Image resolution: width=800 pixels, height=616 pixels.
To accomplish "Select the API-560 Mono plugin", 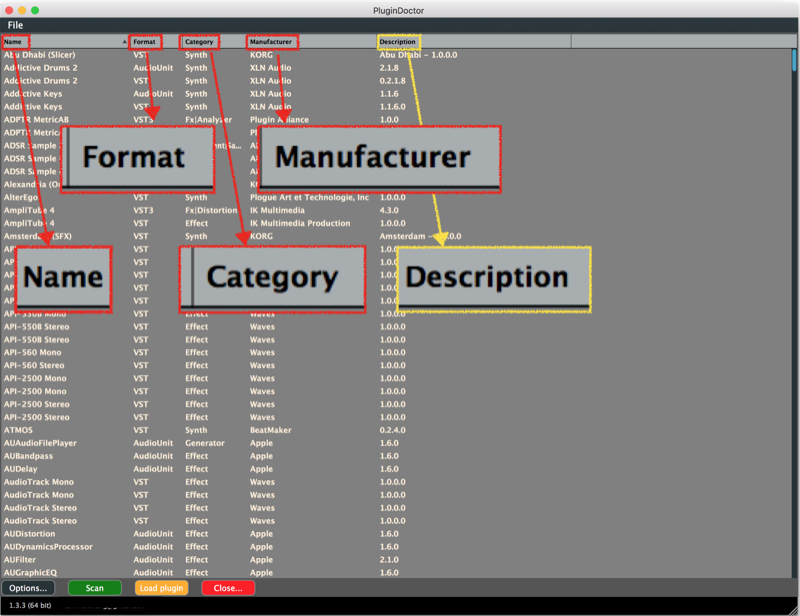I will [x=395, y=353].
